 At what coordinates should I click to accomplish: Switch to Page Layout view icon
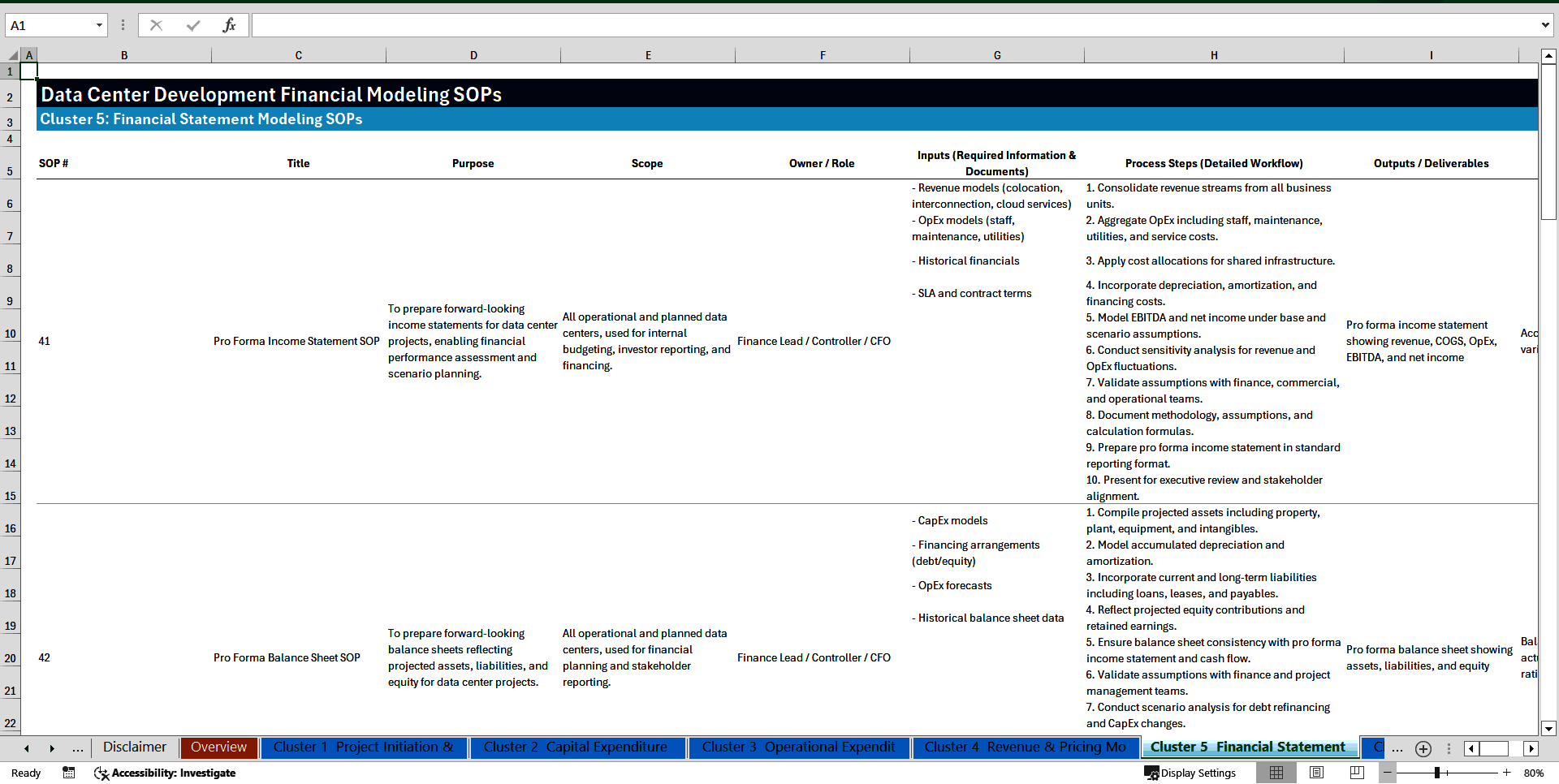point(1316,773)
